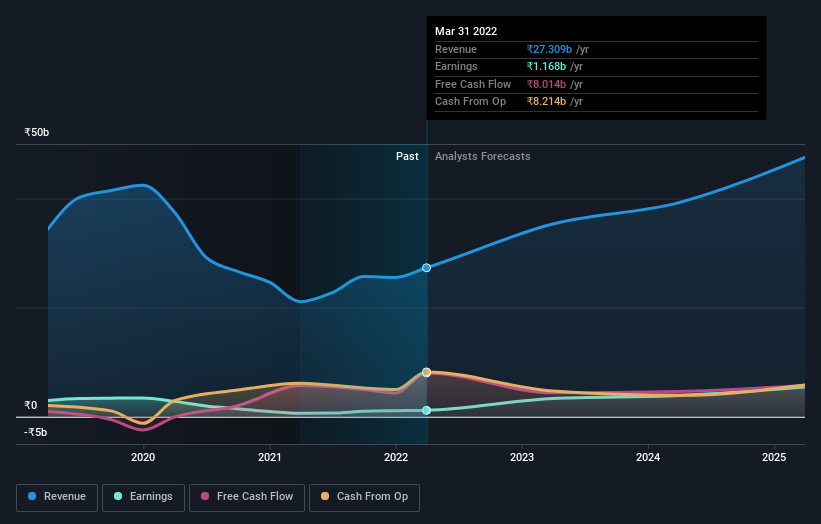Click the ₹27.309b revenue value in tooltip
This screenshot has width=821, height=524.
[549, 49]
